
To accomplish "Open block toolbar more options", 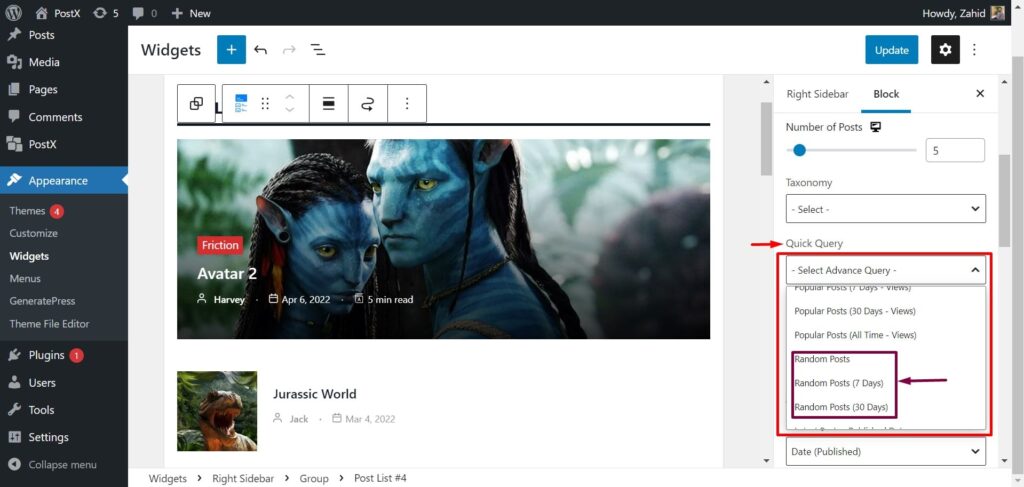I will coord(407,103).
